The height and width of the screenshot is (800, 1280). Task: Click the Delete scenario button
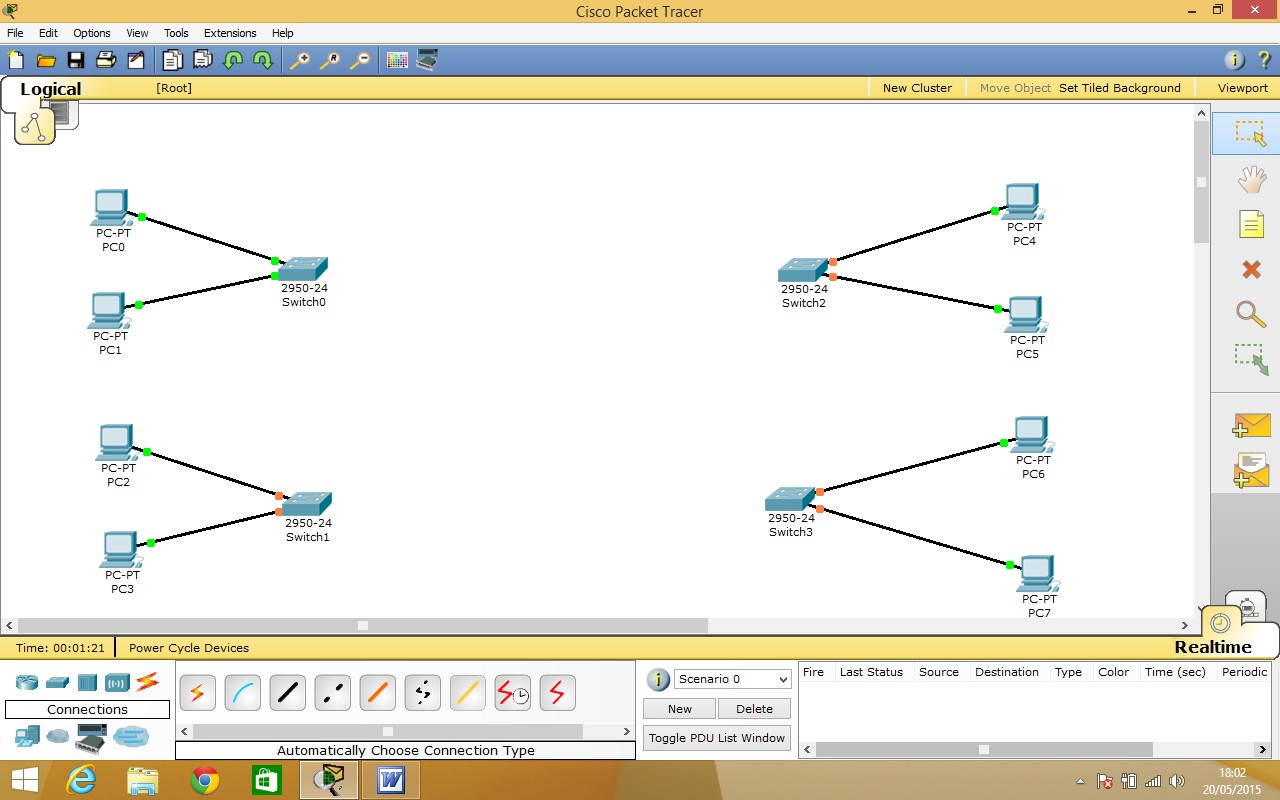click(754, 709)
